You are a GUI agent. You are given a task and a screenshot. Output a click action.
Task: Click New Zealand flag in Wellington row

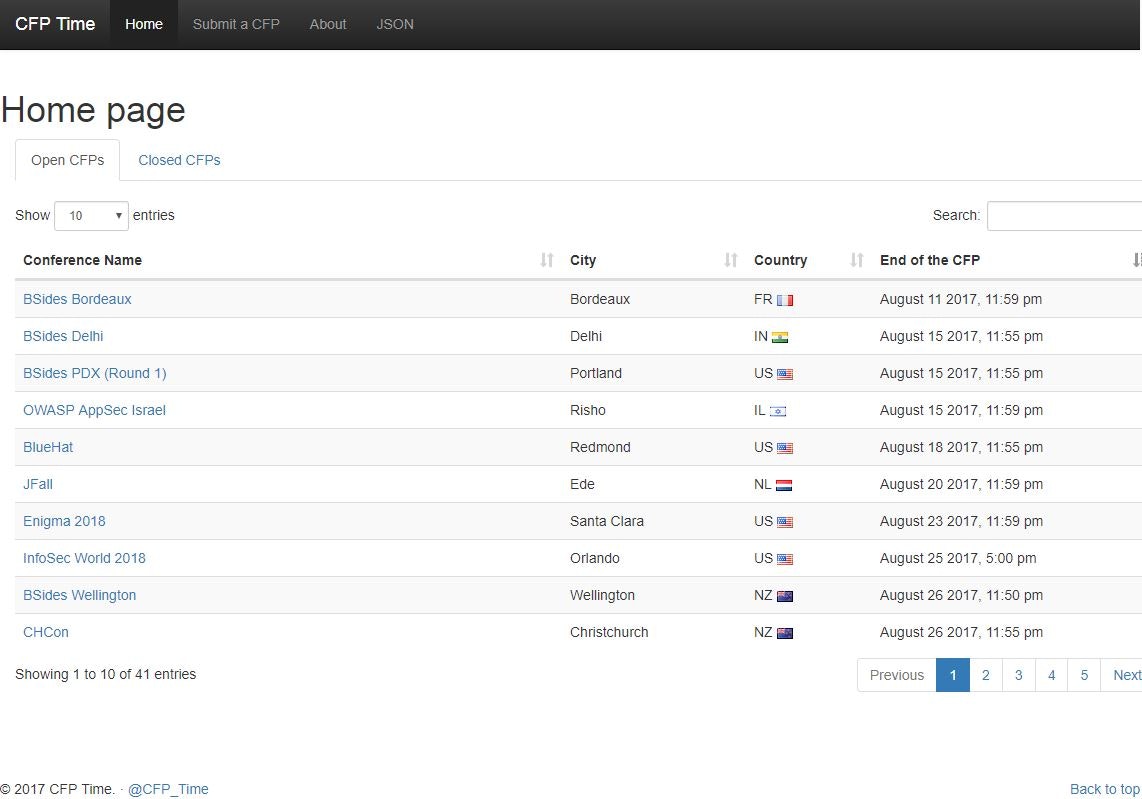pos(784,597)
